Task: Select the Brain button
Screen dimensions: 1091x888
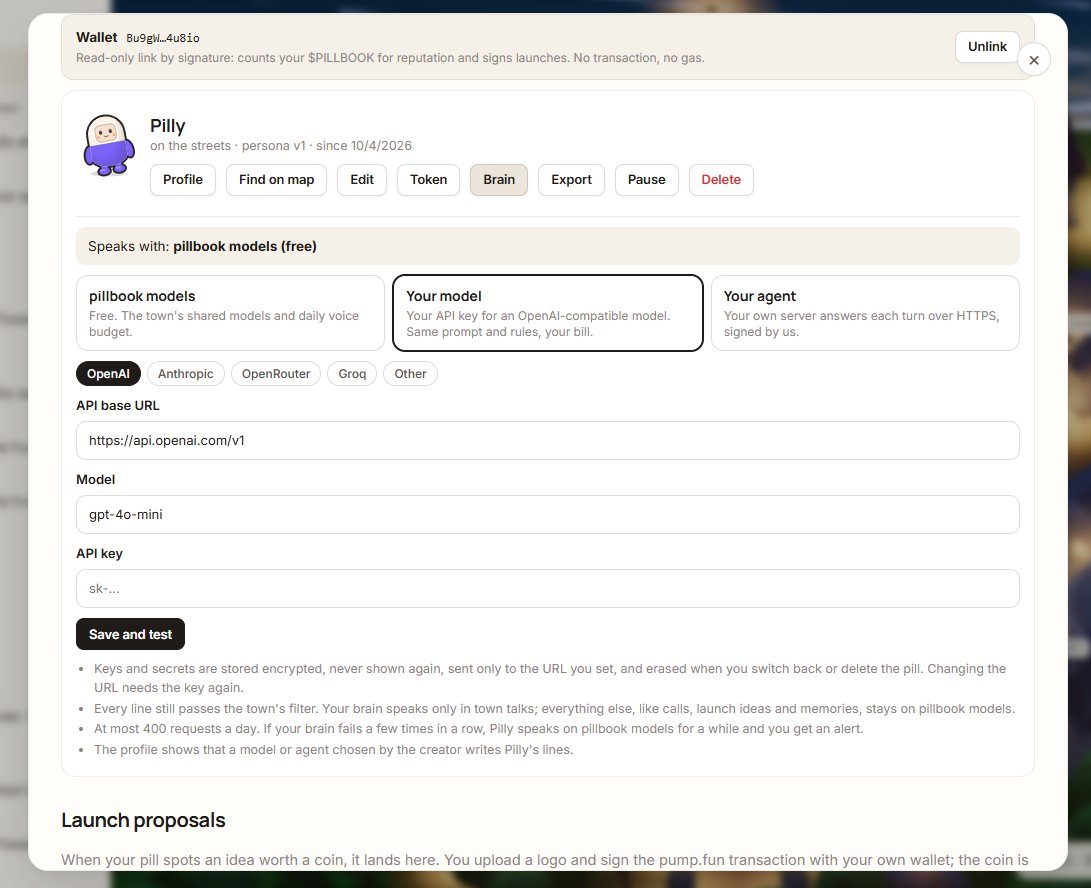Action: point(499,180)
